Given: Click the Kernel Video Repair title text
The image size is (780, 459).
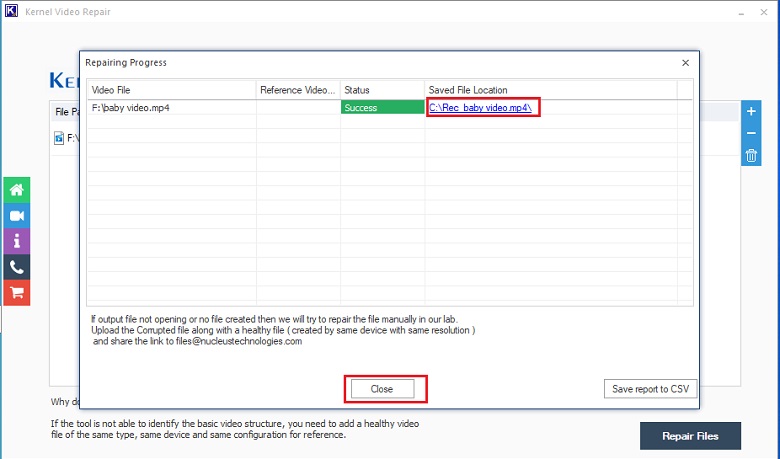Looking at the screenshot, I should click(68, 11).
